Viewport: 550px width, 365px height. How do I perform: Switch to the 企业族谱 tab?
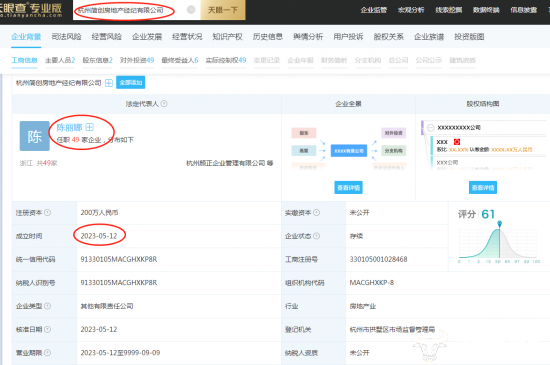(429, 36)
